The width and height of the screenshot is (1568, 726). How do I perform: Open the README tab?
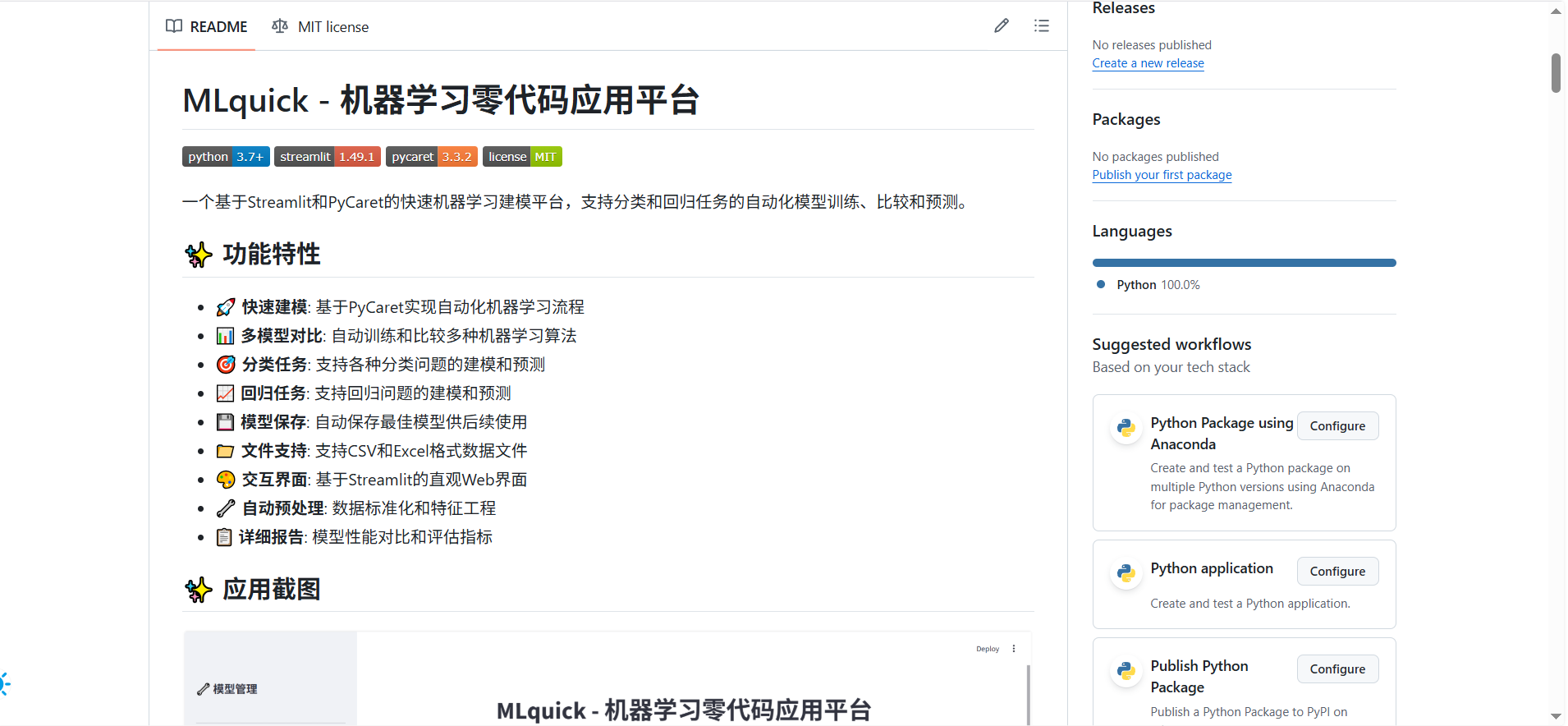click(206, 26)
